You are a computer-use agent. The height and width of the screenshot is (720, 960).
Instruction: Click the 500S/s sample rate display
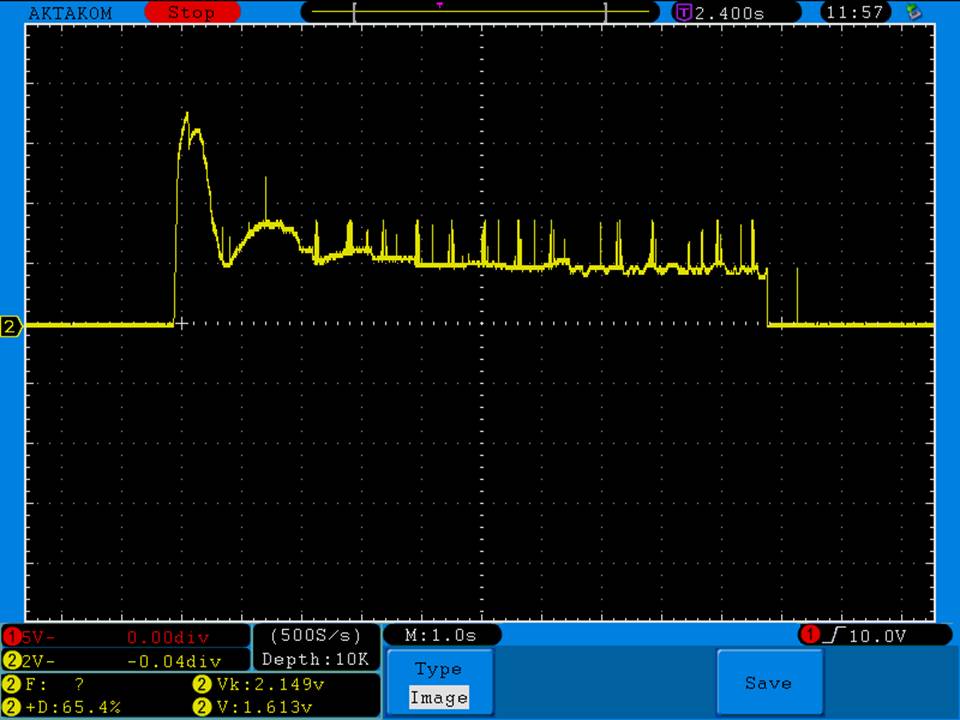(316, 635)
